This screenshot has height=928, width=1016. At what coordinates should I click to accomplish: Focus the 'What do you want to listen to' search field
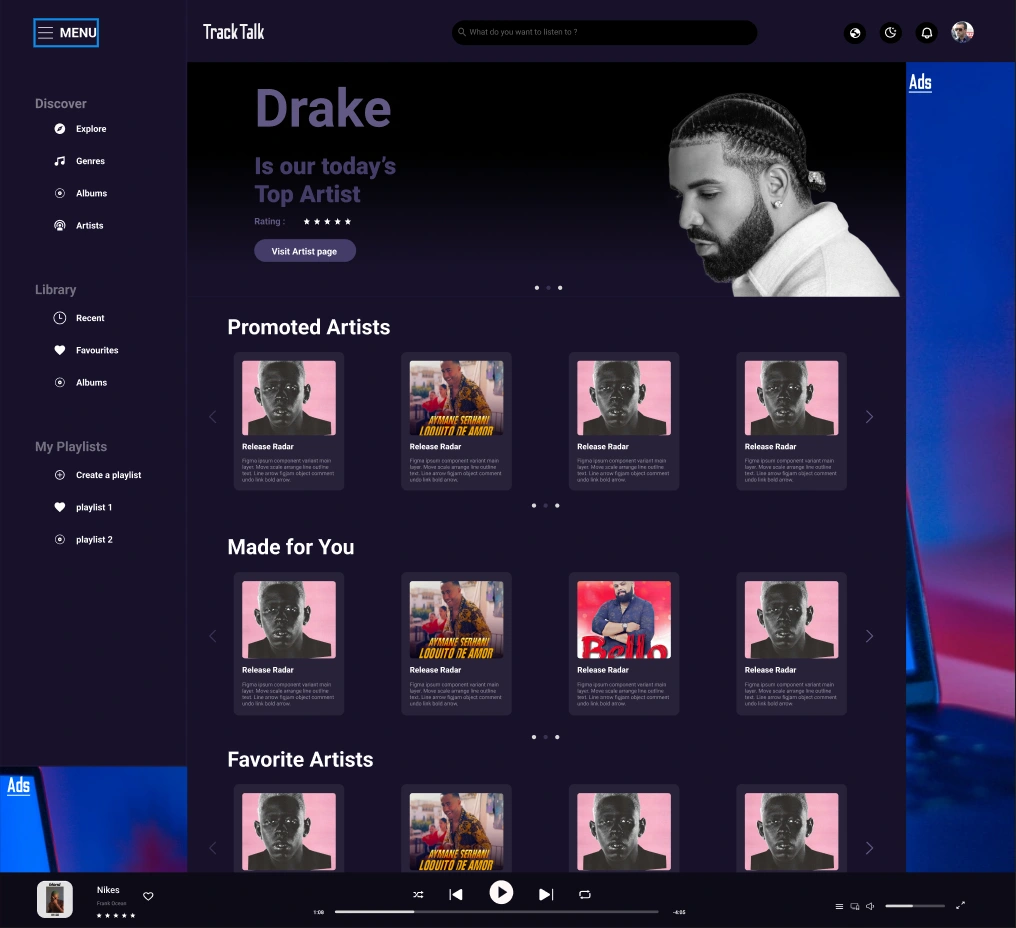604,32
